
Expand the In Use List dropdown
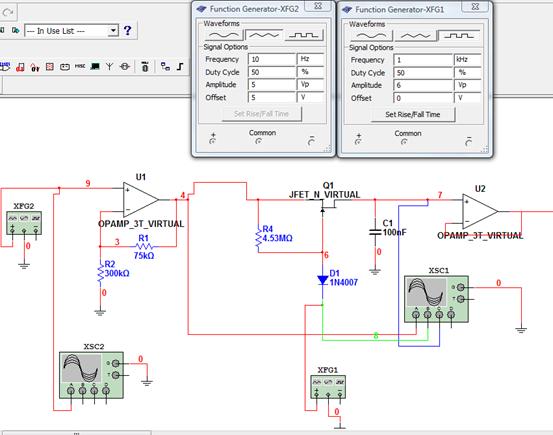(113, 31)
